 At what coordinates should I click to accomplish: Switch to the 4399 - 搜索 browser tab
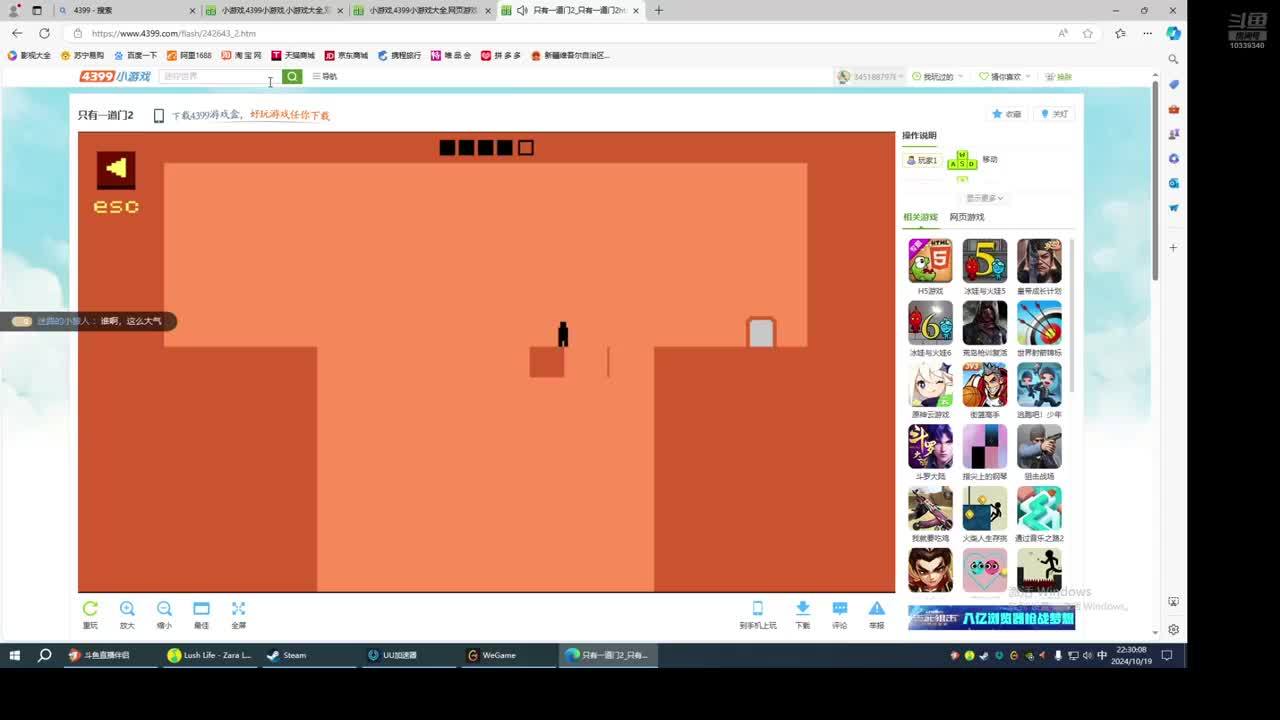[x=125, y=10]
